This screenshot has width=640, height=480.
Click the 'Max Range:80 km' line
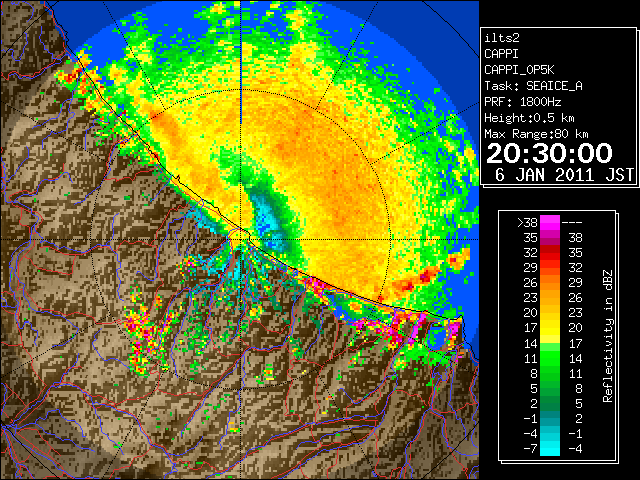(x=536, y=134)
